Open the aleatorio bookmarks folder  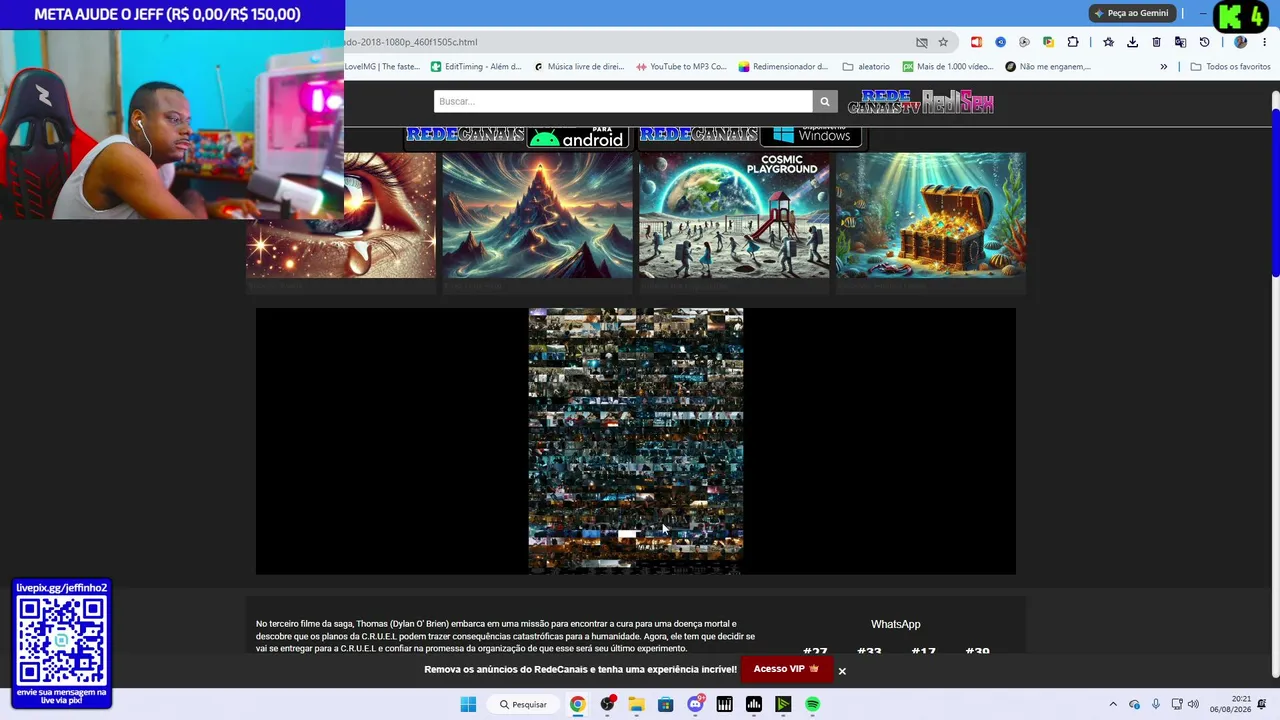pyautogui.click(x=866, y=67)
